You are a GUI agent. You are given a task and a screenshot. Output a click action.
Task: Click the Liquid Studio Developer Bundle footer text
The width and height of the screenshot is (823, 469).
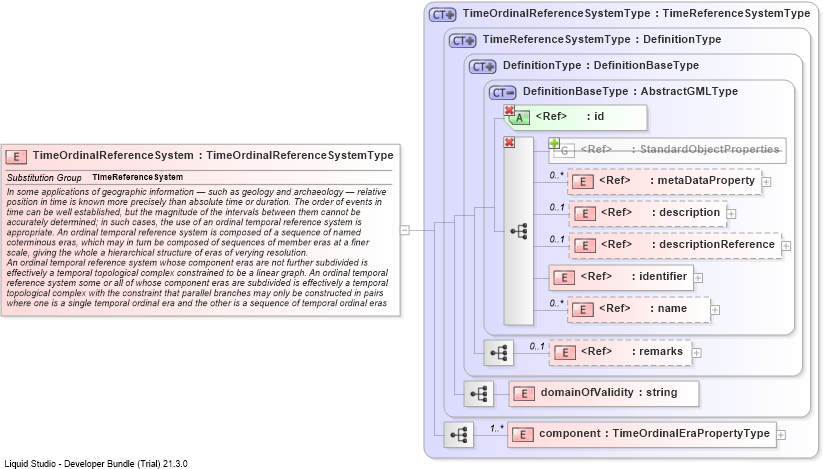(x=96, y=464)
